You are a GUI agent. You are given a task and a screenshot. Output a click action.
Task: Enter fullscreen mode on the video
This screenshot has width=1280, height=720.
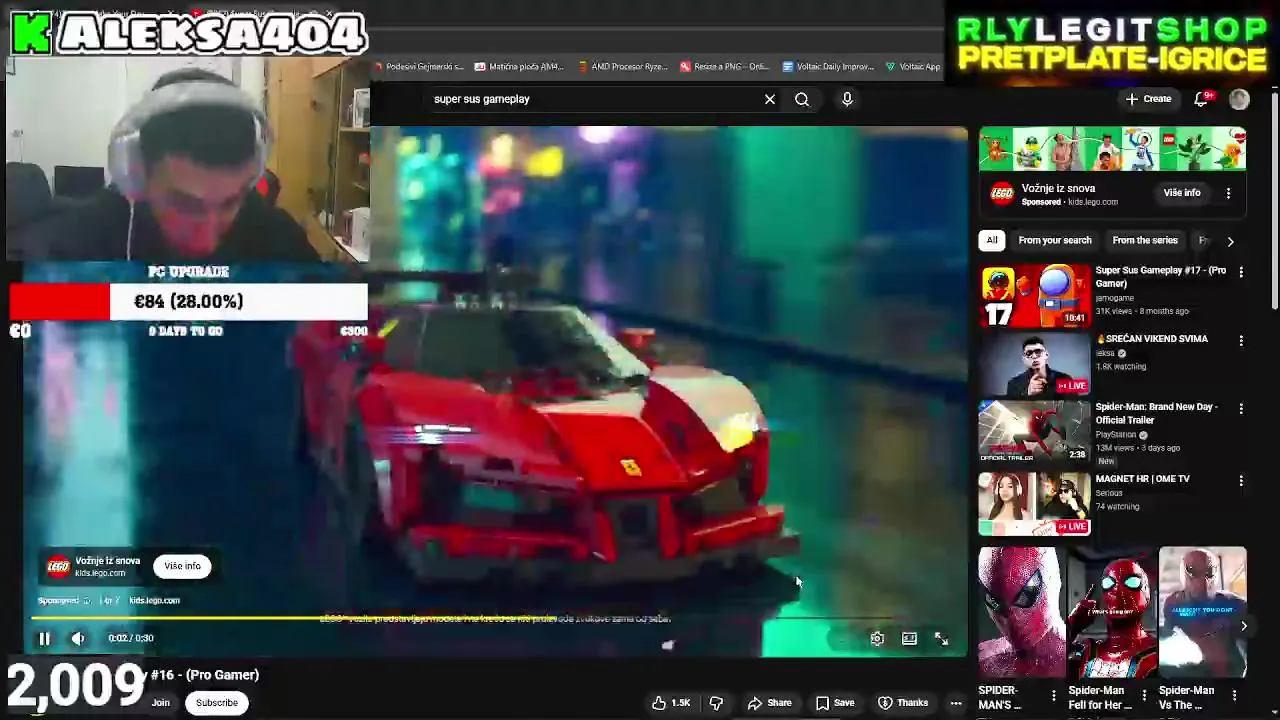click(941, 638)
